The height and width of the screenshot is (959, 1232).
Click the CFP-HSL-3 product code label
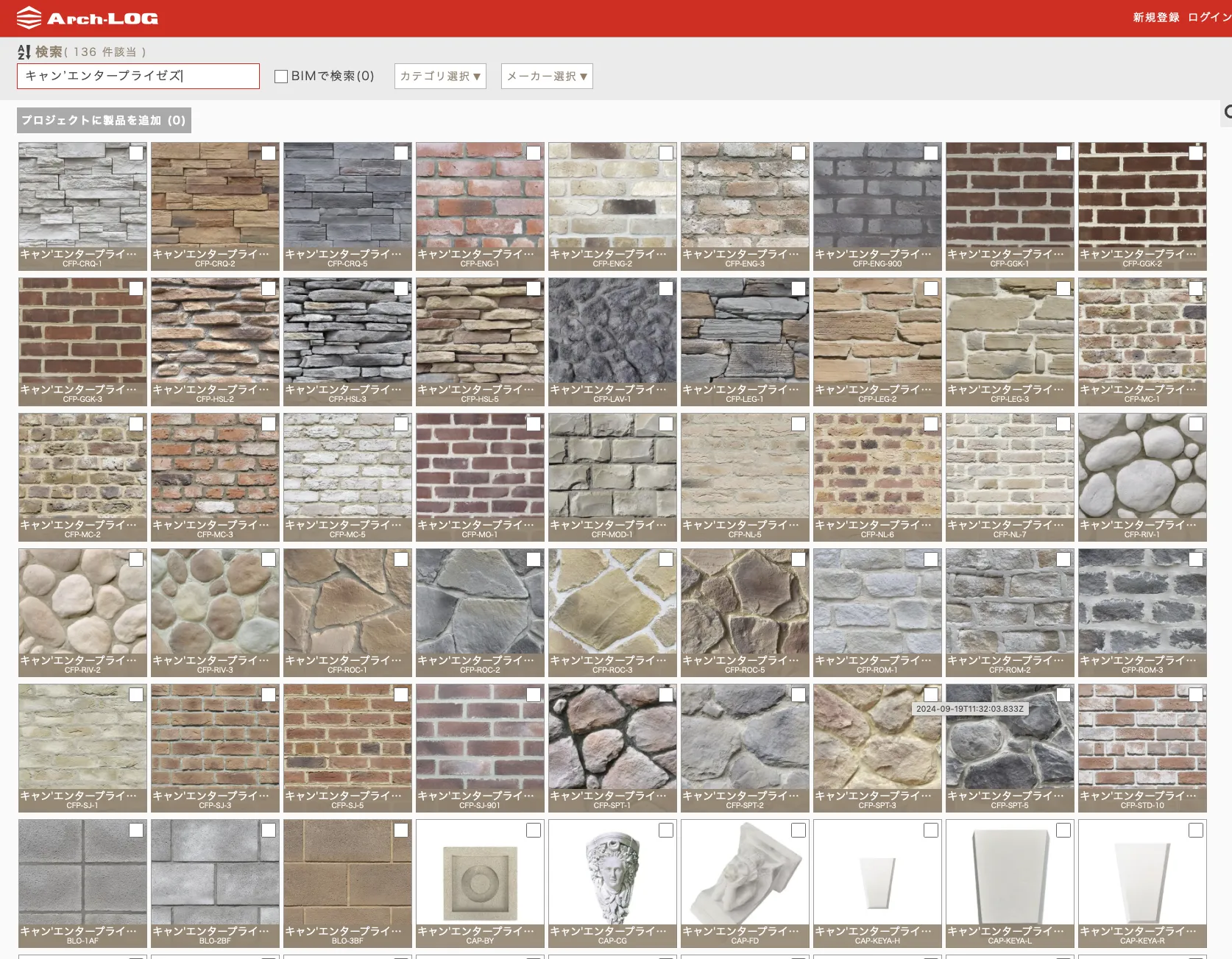[x=347, y=399]
